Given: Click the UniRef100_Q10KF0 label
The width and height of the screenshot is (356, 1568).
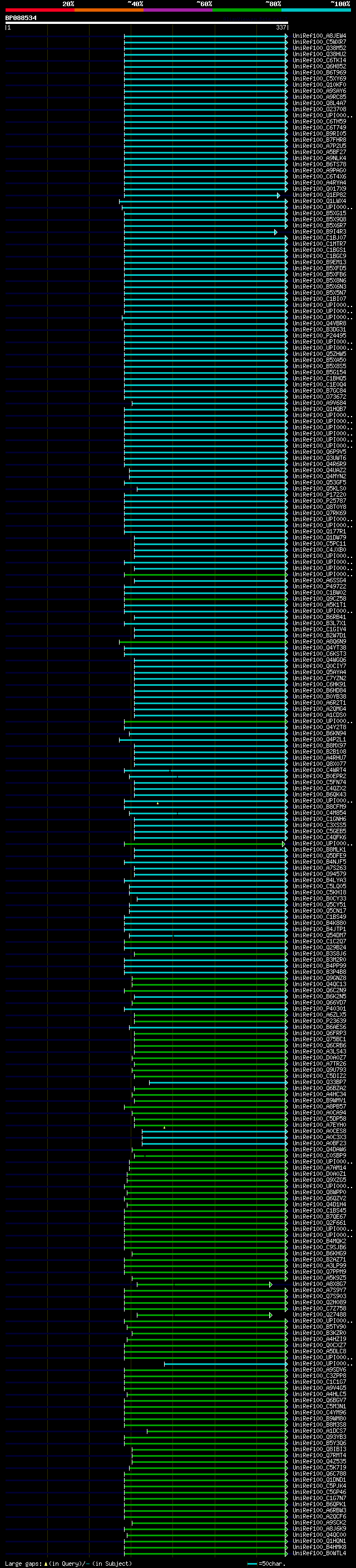Looking at the screenshot, I should [319, 85].
